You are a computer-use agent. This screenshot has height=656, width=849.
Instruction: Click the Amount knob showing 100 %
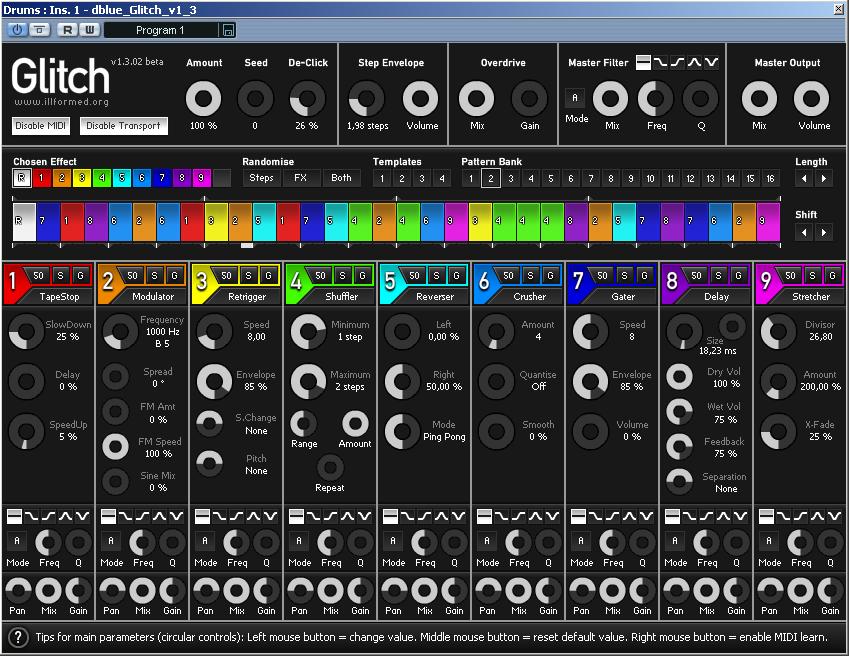[204, 99]
